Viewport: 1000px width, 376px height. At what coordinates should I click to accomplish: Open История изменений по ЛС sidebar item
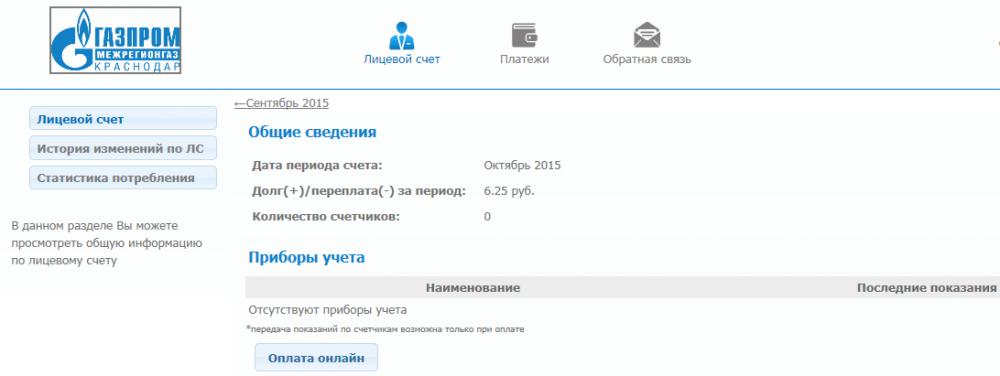123,148
